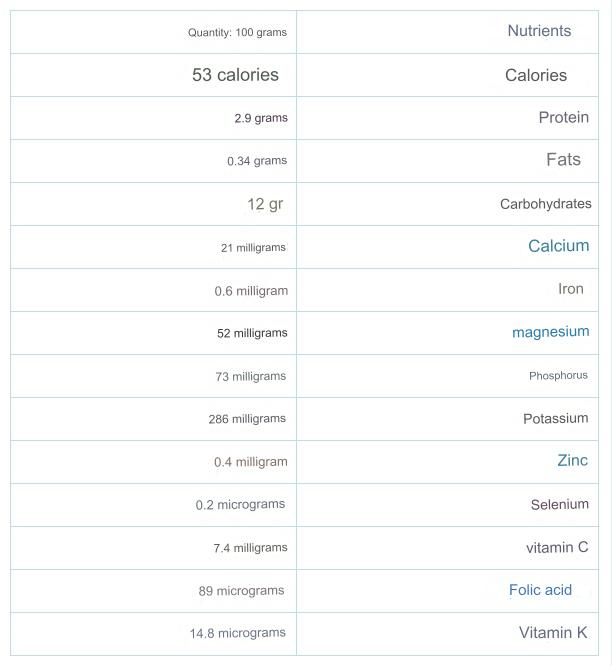Select the Potassium row label
Screen dimensions: 612x666
[555, 419]
